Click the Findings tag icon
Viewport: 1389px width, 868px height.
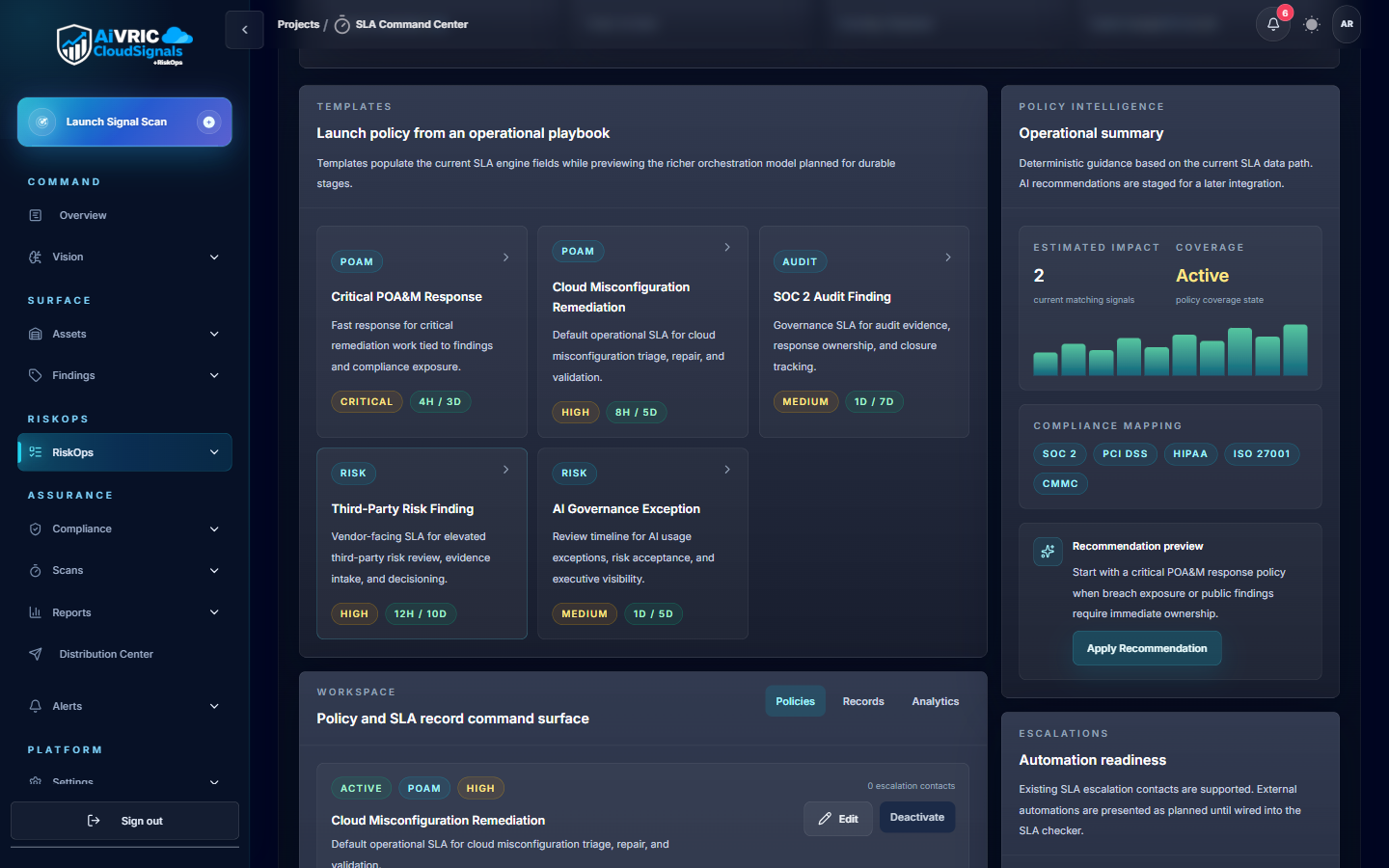click(x=36, y=375)
